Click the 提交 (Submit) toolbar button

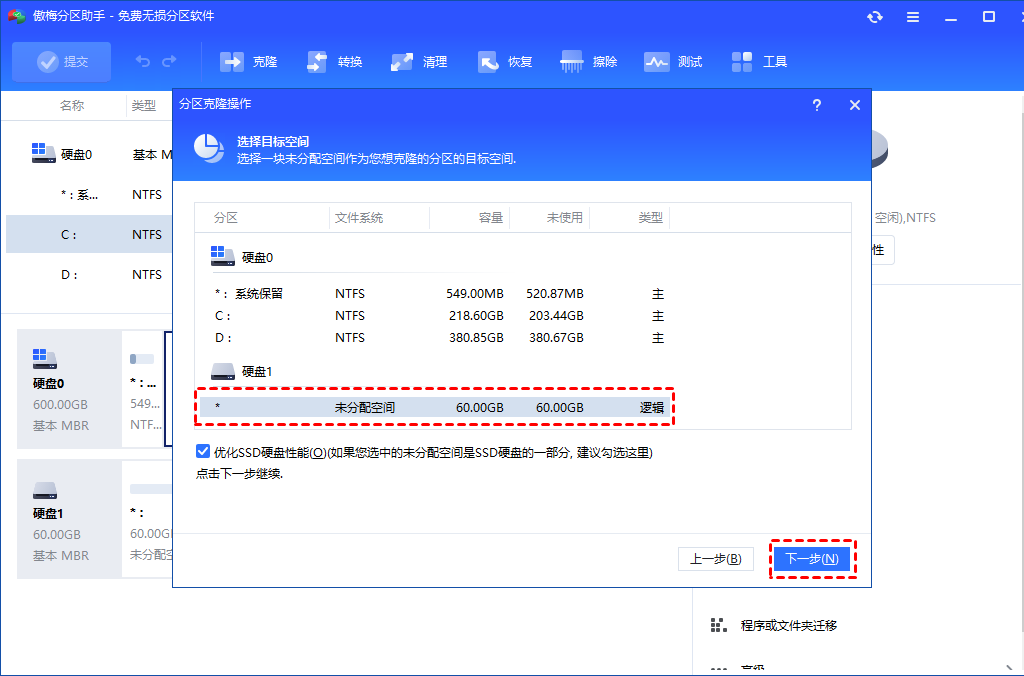point(61,61)
